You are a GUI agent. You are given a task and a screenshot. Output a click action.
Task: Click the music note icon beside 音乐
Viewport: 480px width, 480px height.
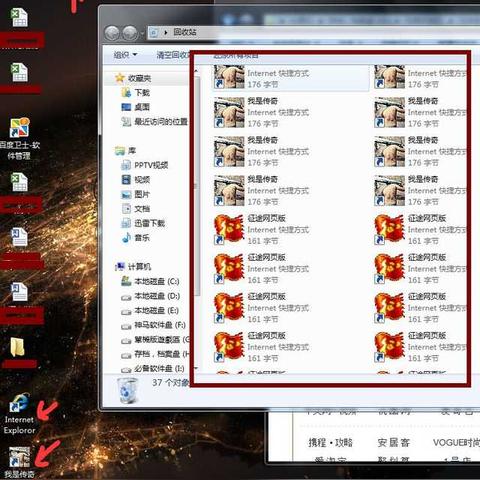[x=126, y=237]
